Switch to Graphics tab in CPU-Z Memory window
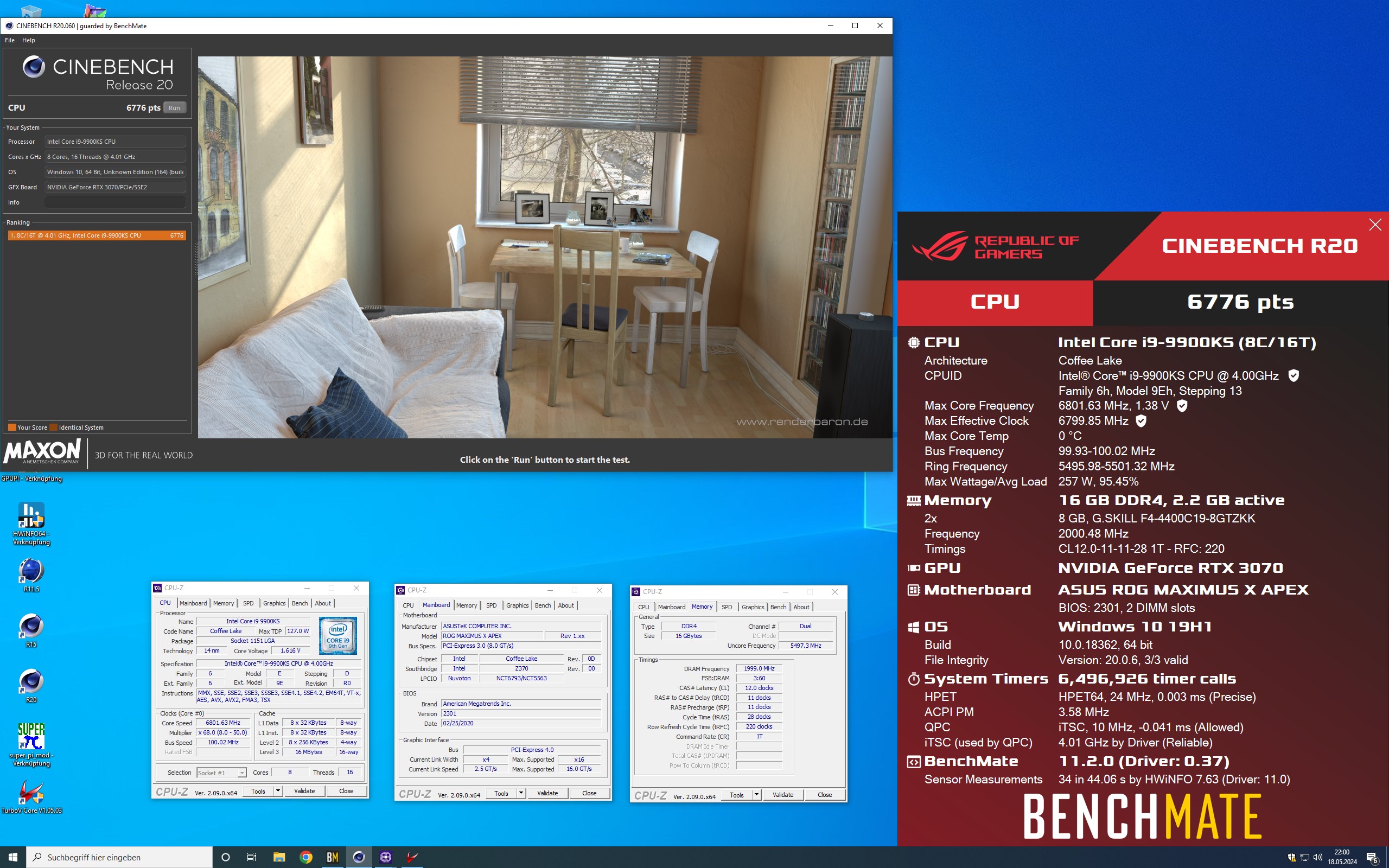 [x=753, y=608]
